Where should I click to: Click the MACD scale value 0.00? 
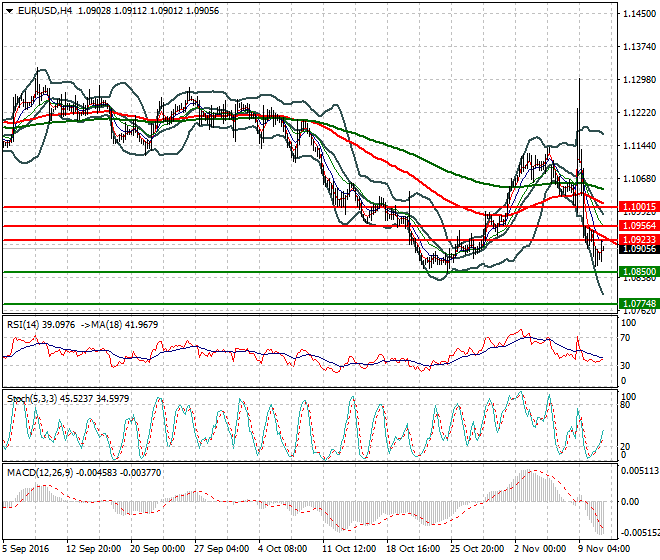pos(630,501)
